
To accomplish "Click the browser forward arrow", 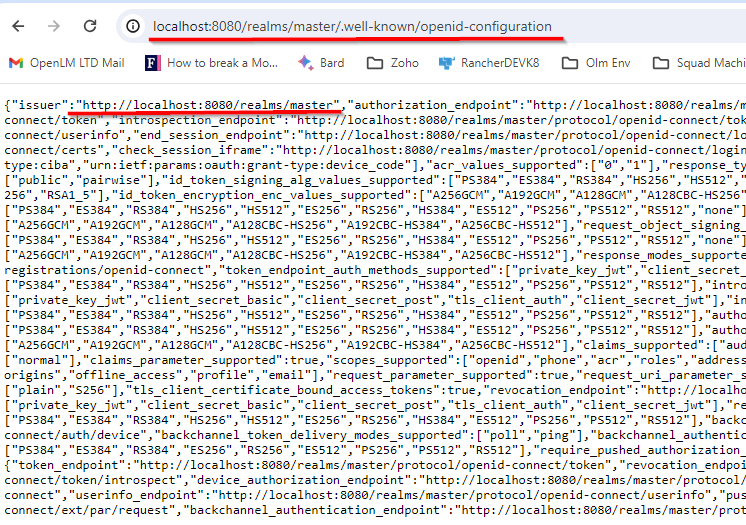I will click(54, 26).
